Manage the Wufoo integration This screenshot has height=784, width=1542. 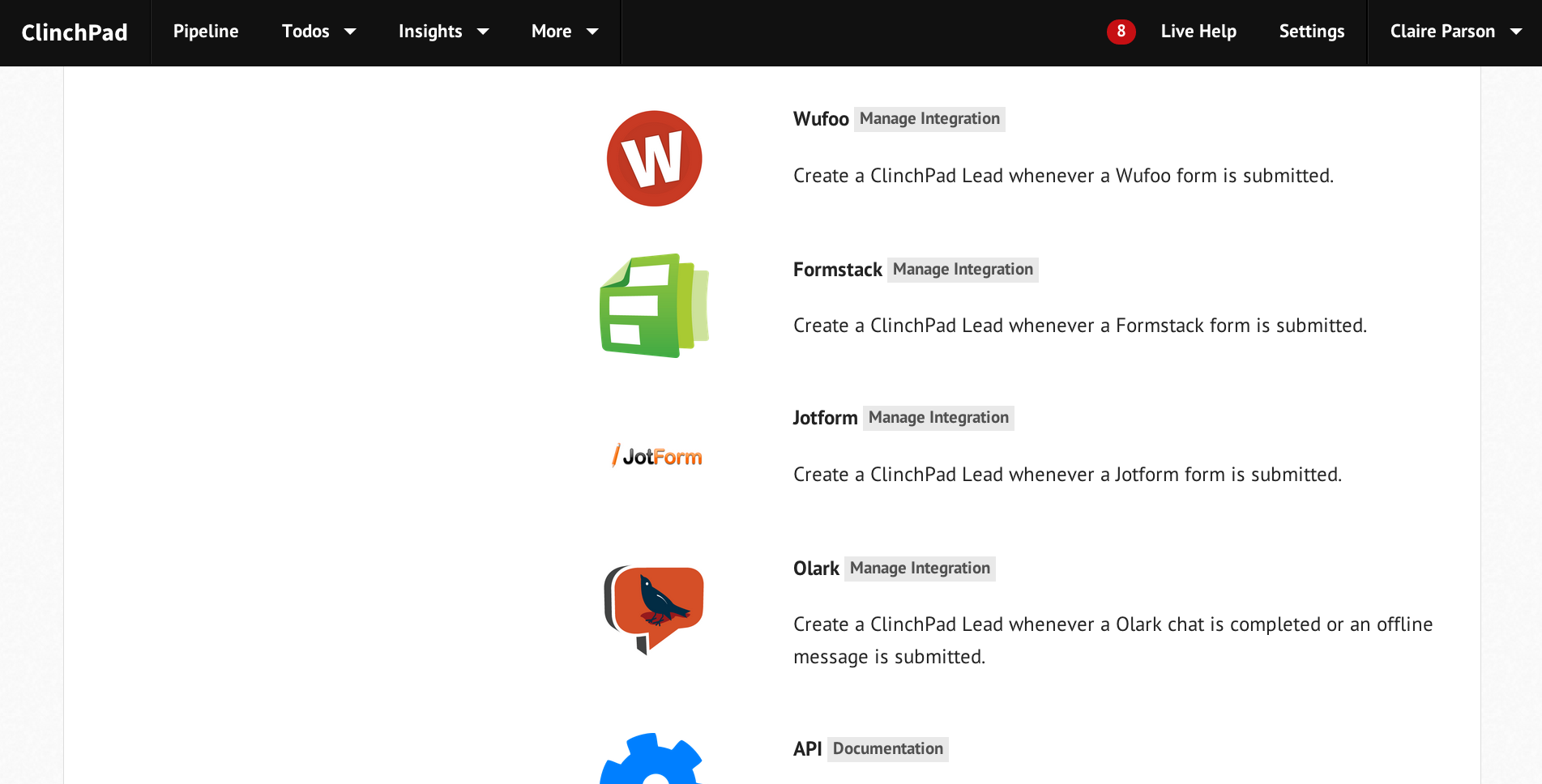click(929, 119)
